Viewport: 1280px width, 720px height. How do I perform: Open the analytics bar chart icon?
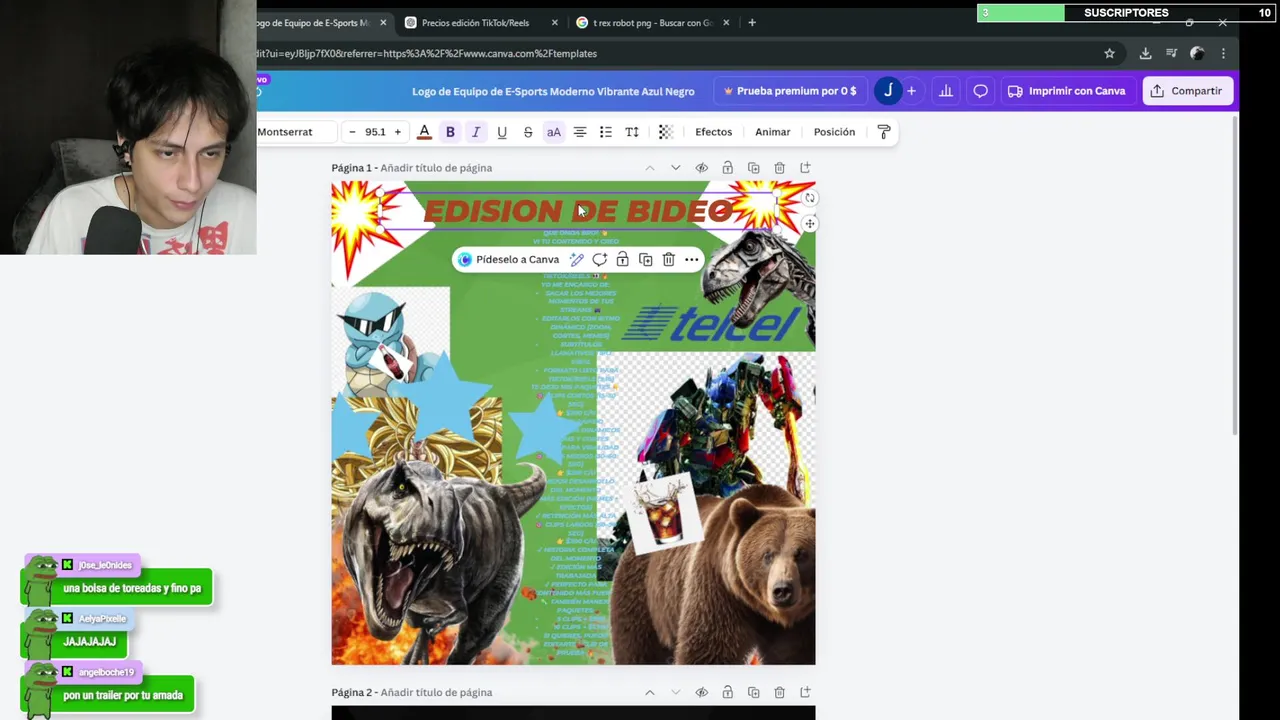946,91
